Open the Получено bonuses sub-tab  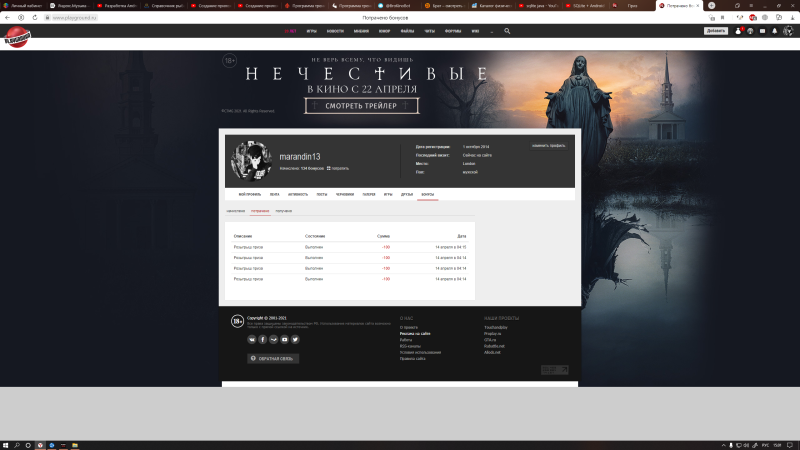284,211
